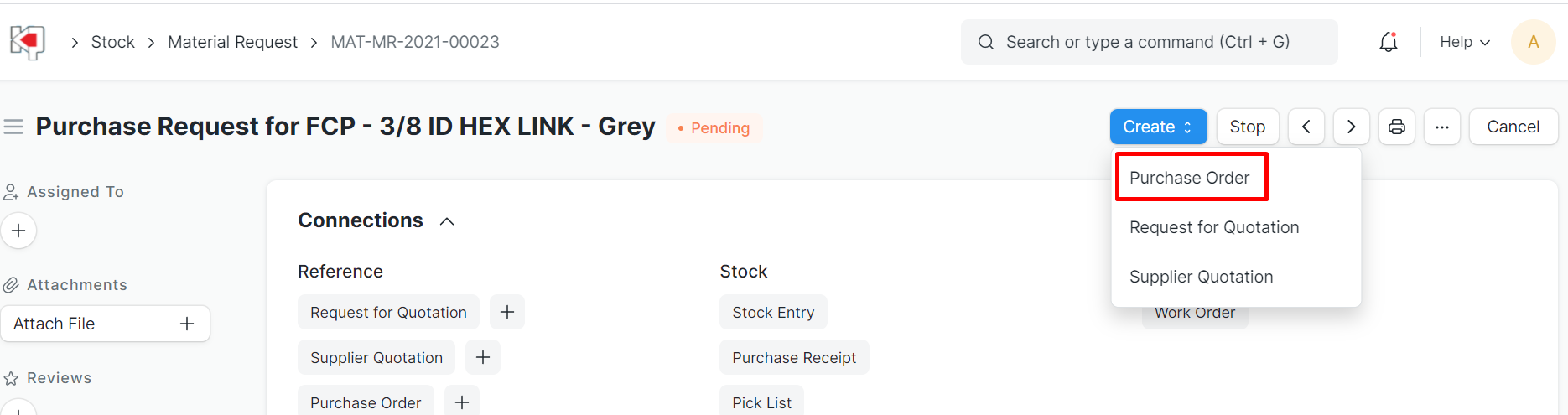The width and height of the screenshot is (1568, 415).
Task: Open the Create dropdown button
Action: 1158,127
